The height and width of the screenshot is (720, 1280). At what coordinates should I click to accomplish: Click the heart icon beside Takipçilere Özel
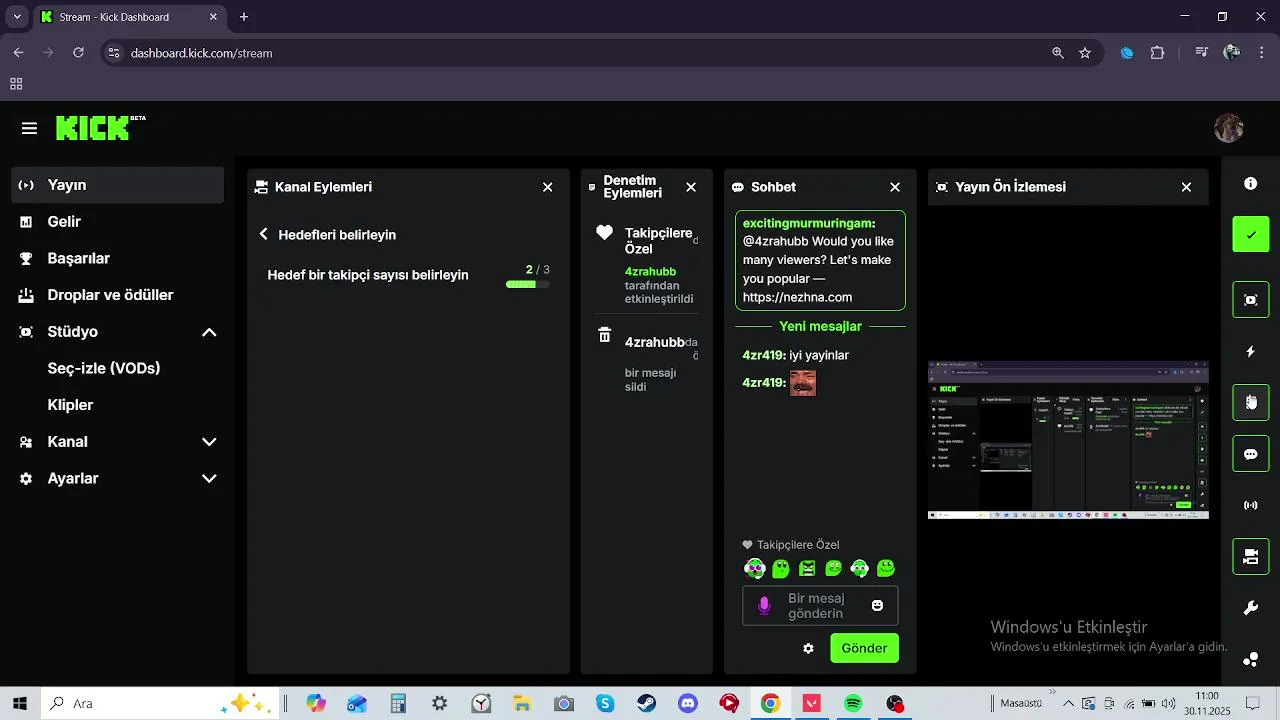click(604, 233)
